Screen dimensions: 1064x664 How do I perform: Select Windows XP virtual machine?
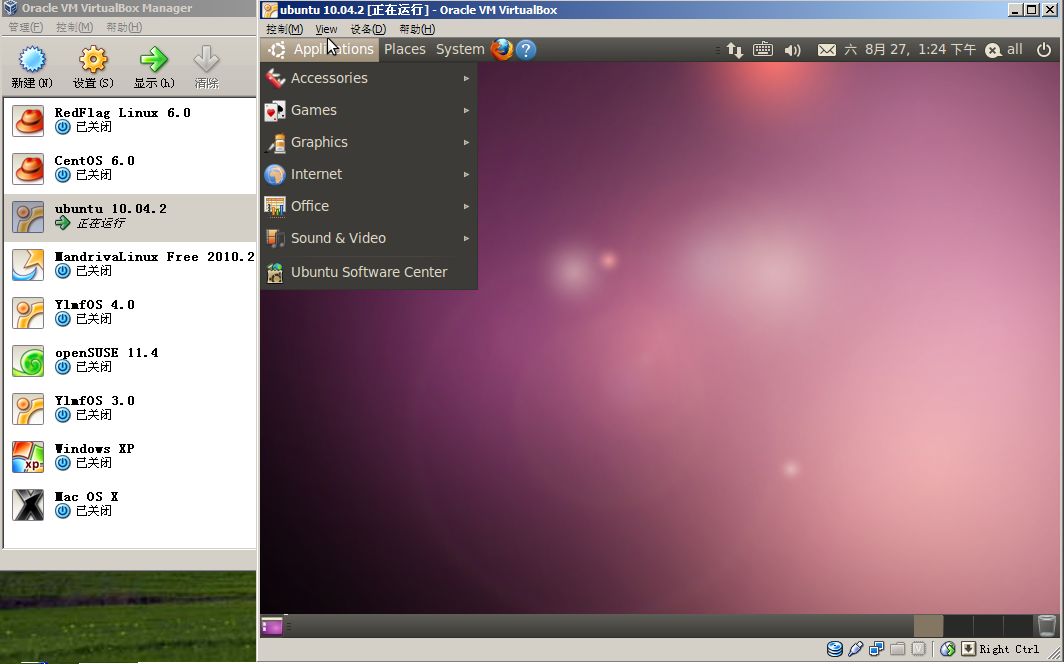[x=130, y=456]
